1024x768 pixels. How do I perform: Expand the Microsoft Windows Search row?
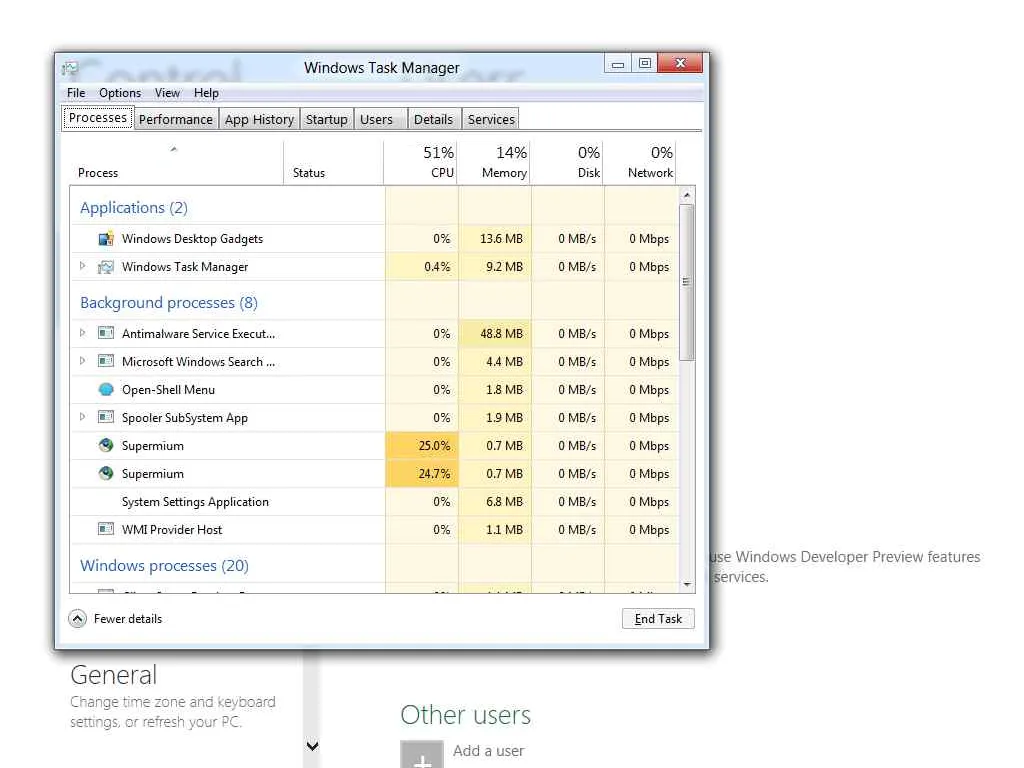[82, 360]
